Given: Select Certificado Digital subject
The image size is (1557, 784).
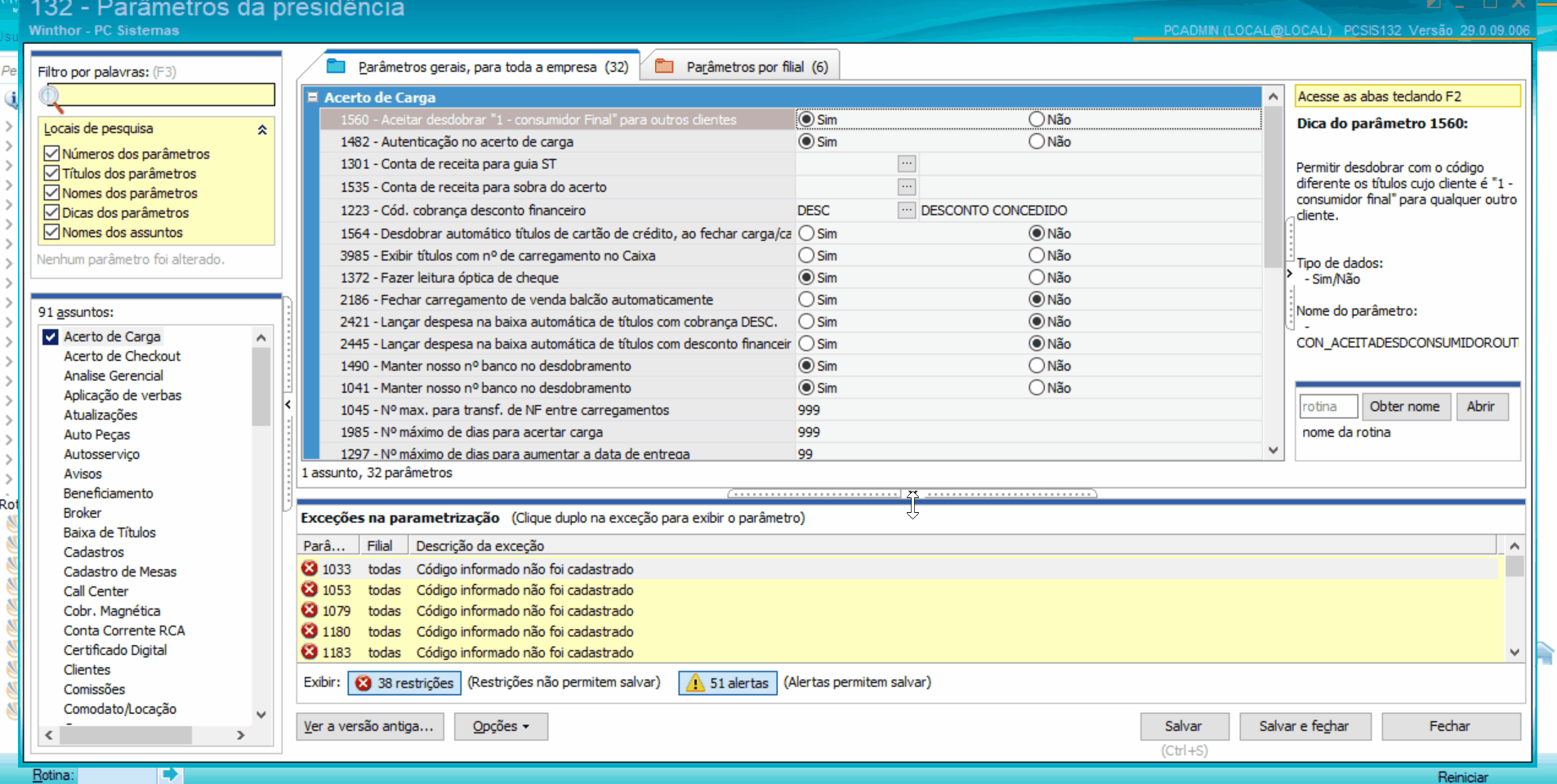Looking at the screenshot, I should (x=115, y=650).
